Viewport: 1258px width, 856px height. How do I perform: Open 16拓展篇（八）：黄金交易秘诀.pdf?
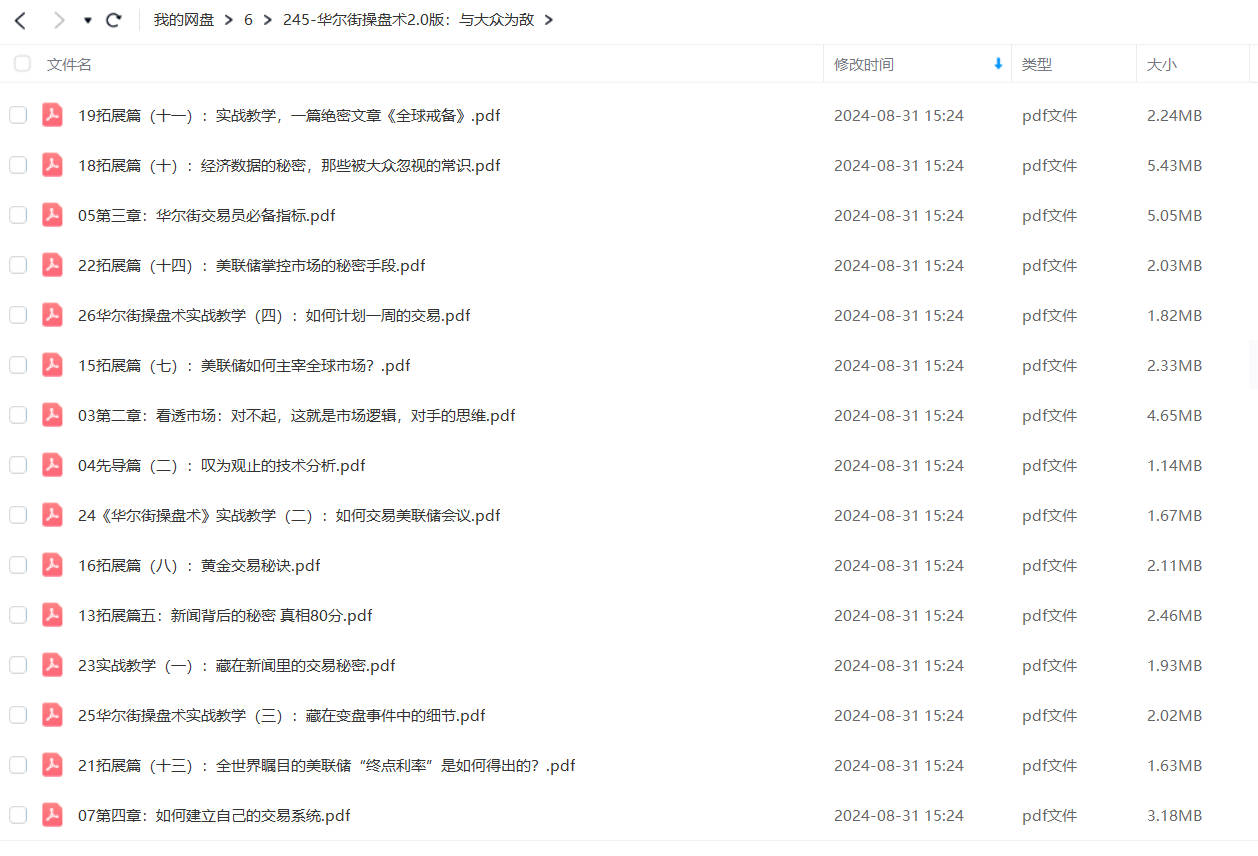199,565
